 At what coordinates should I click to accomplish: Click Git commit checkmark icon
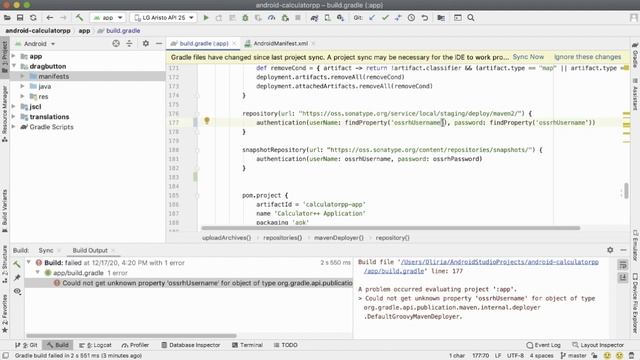click(x=385, y=18)
